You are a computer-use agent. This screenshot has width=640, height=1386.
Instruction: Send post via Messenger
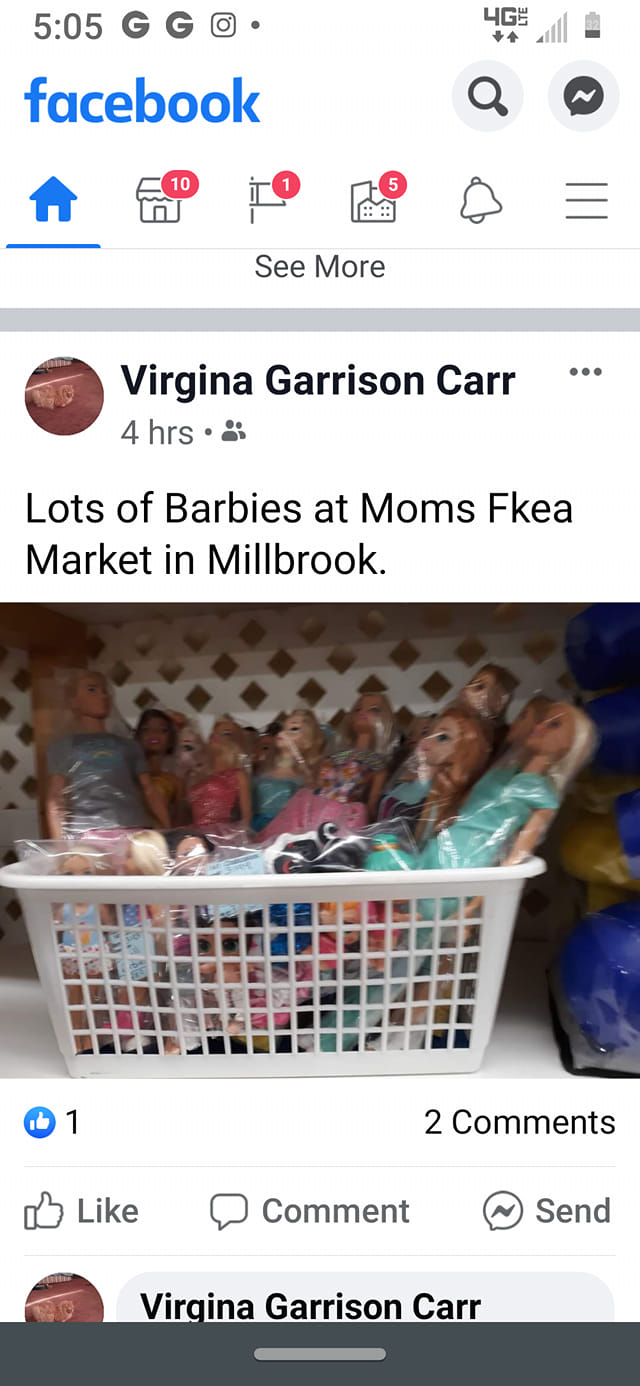(547, 1211)
